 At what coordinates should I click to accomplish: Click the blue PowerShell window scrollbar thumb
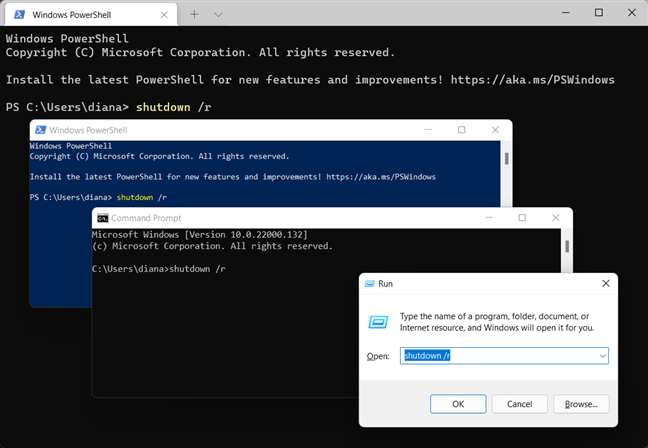(x=506, y=158)
